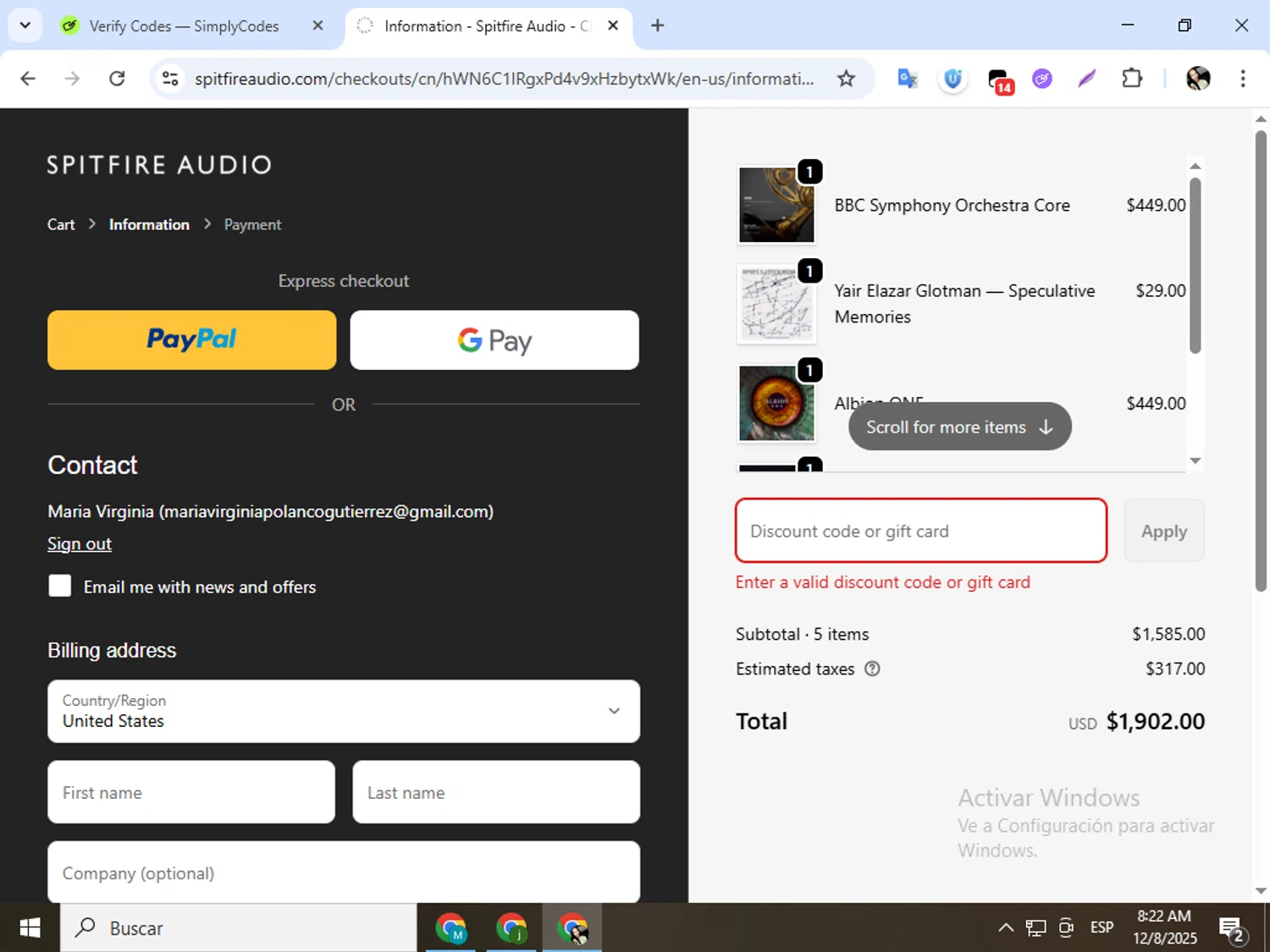Close the Spitfire Audio tab

pyautogui.click(x=613, y=25)
